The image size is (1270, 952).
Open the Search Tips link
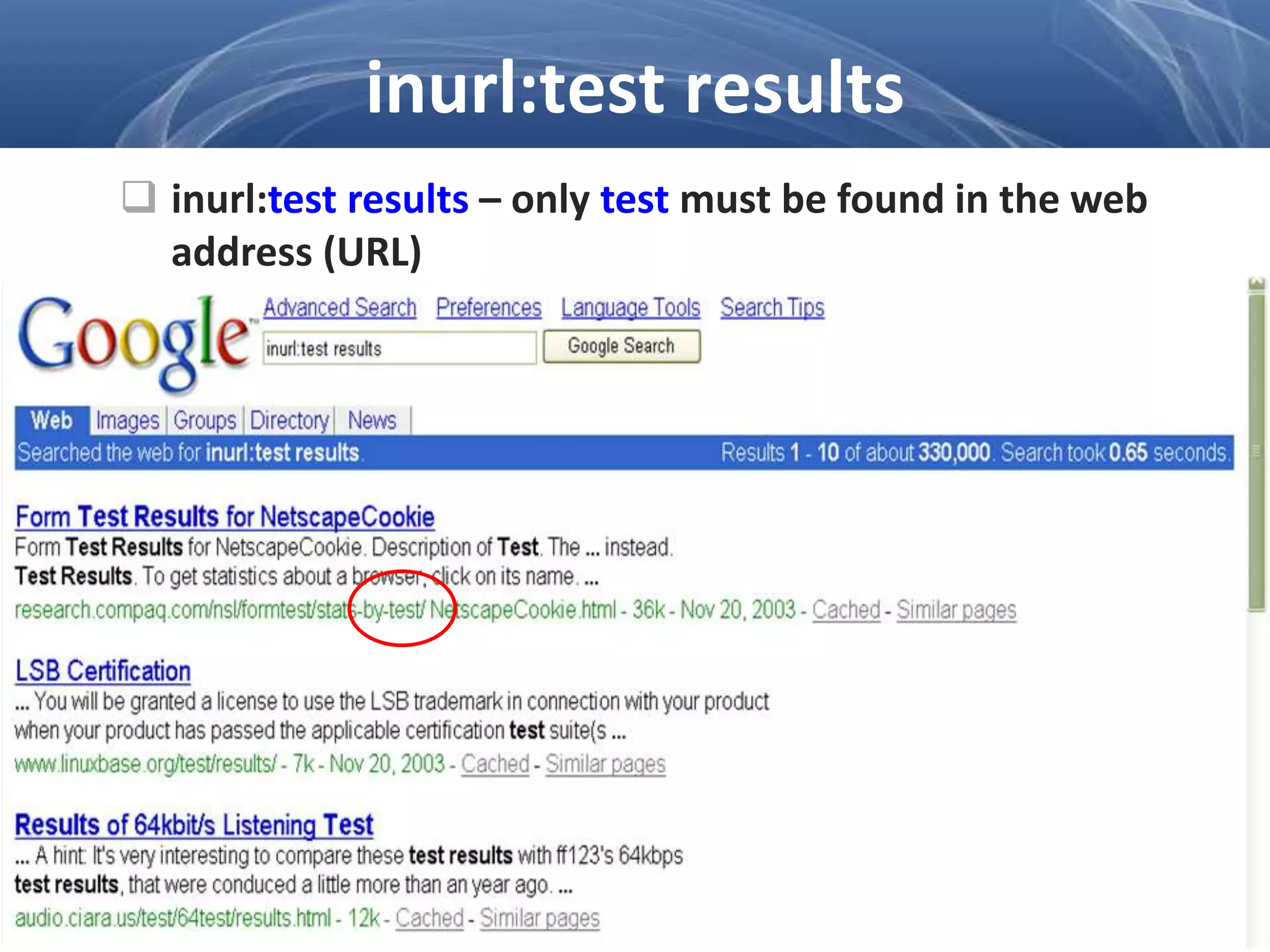[772, 308]
